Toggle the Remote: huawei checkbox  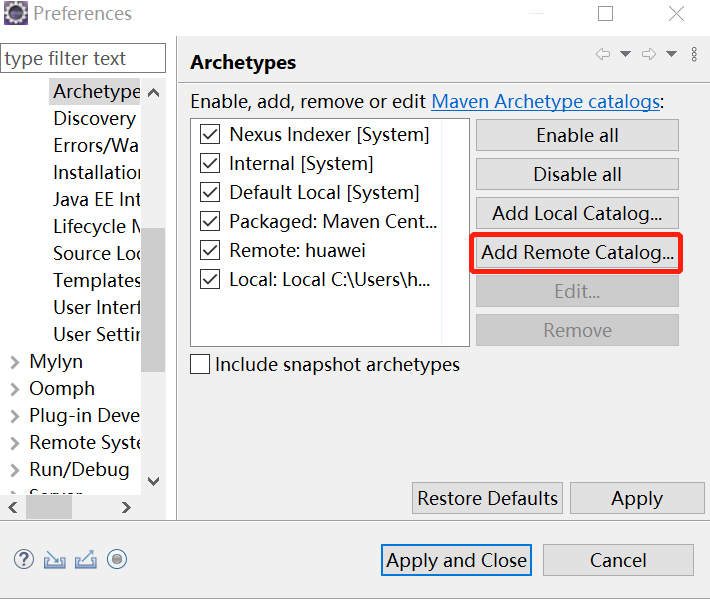tap(210, 250)
